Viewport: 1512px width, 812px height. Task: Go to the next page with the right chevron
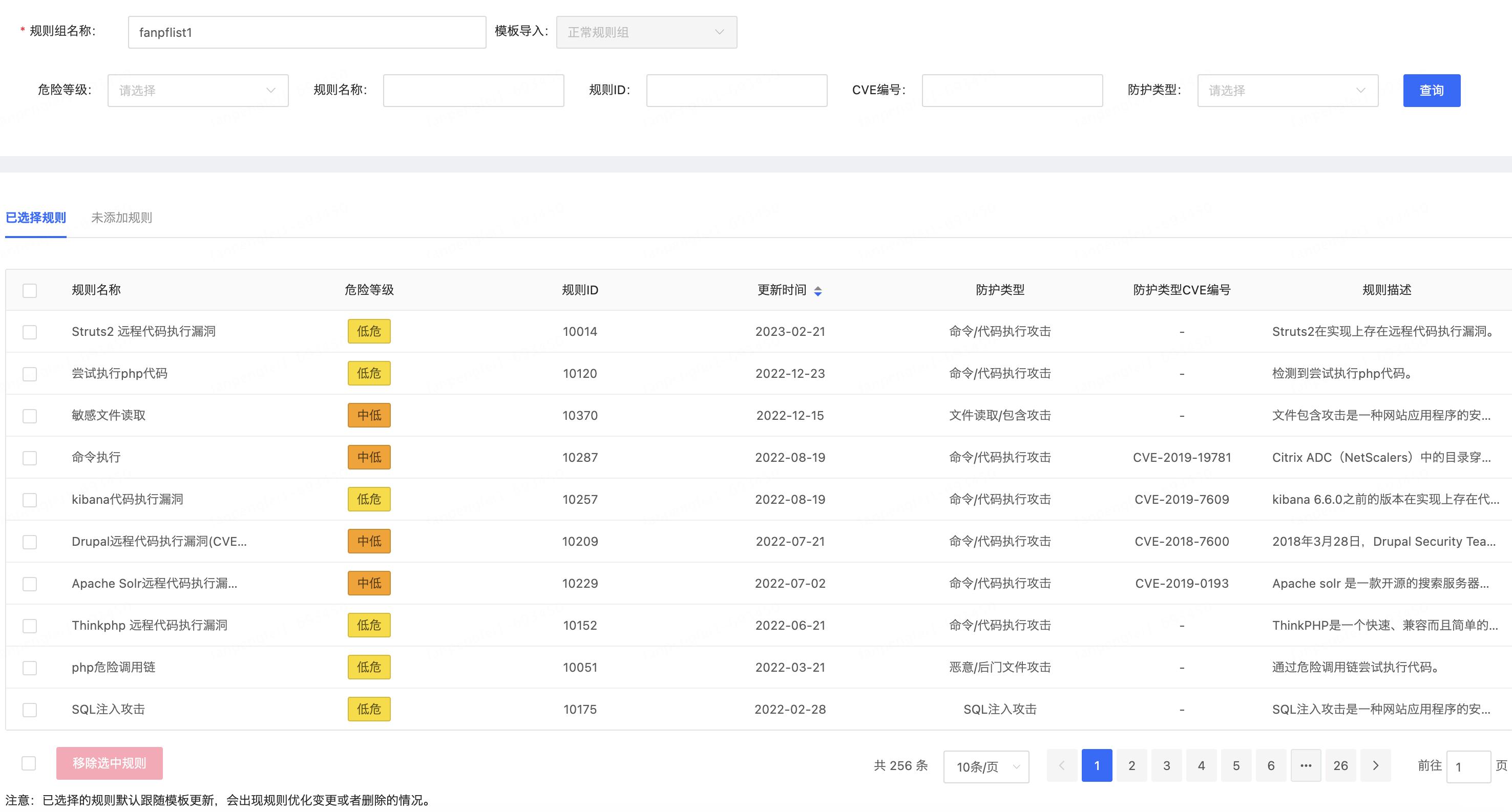click(1375, 765)
